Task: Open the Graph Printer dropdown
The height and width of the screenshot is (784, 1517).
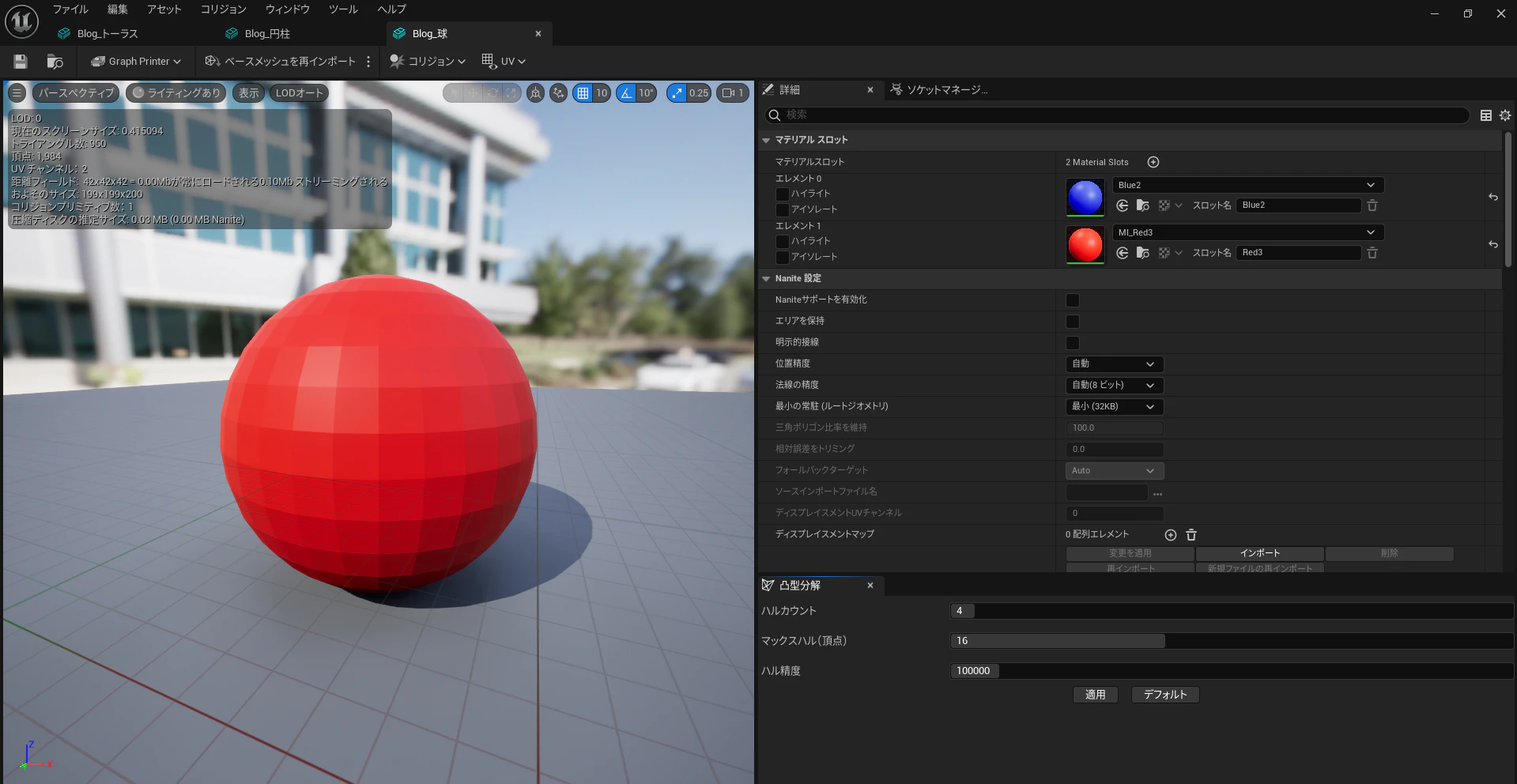Action: [x=136, y=62]
